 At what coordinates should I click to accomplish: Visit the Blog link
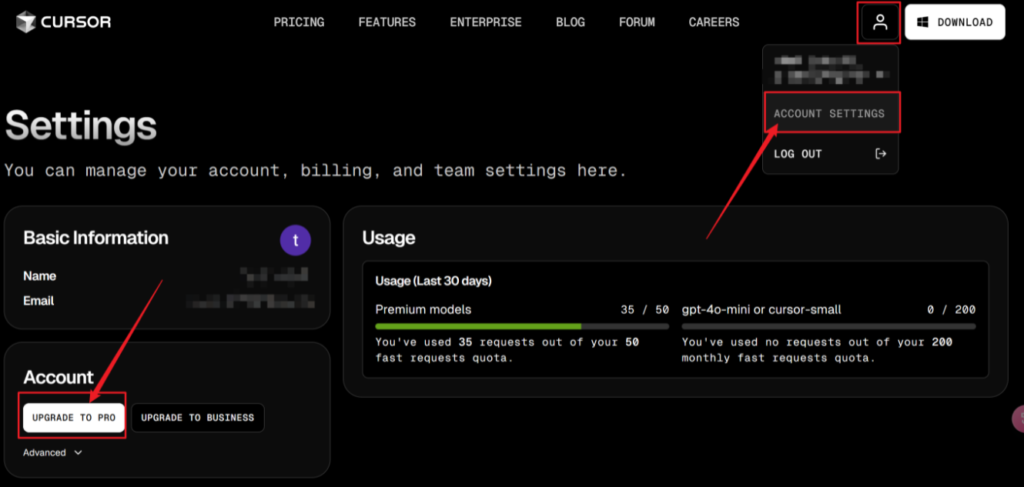tap(570, 22)
